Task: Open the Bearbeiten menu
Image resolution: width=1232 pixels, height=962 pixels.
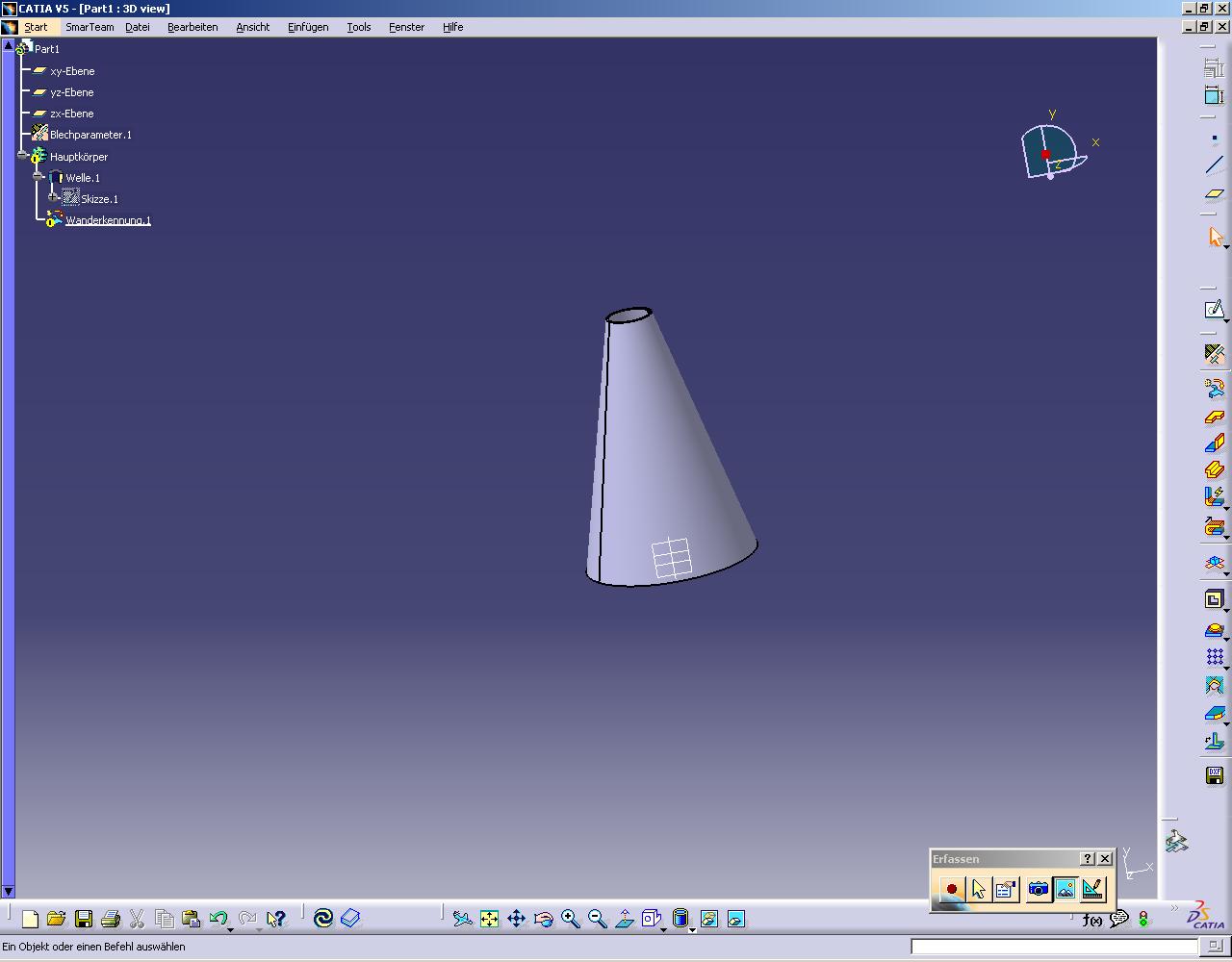Action: coord(192,27)
